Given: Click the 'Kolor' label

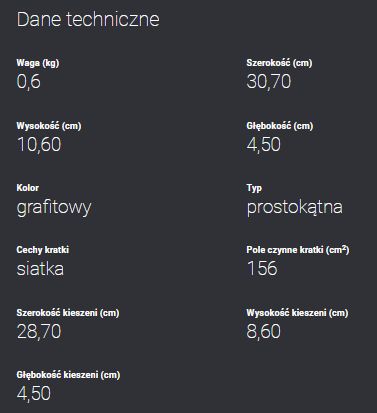Looking at the screenshot, I should pyautogui.click(x=28, y=188).
